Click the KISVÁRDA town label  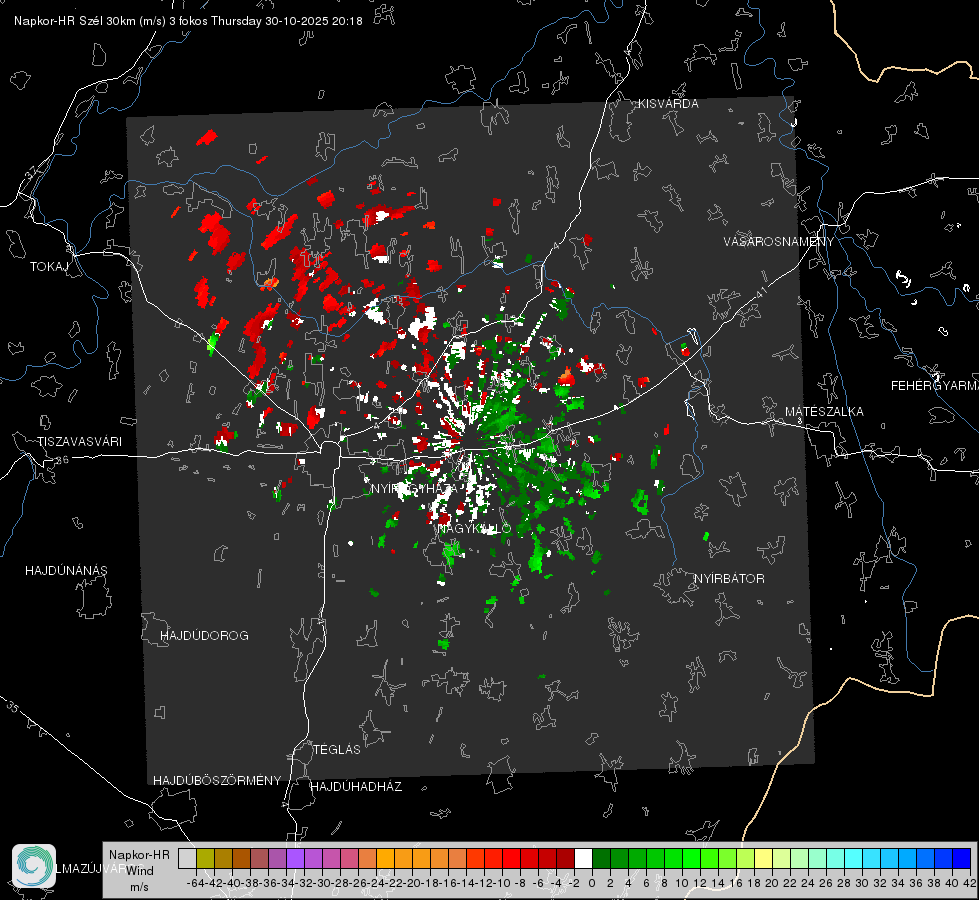pyautogui.click(x=668, y=104)
